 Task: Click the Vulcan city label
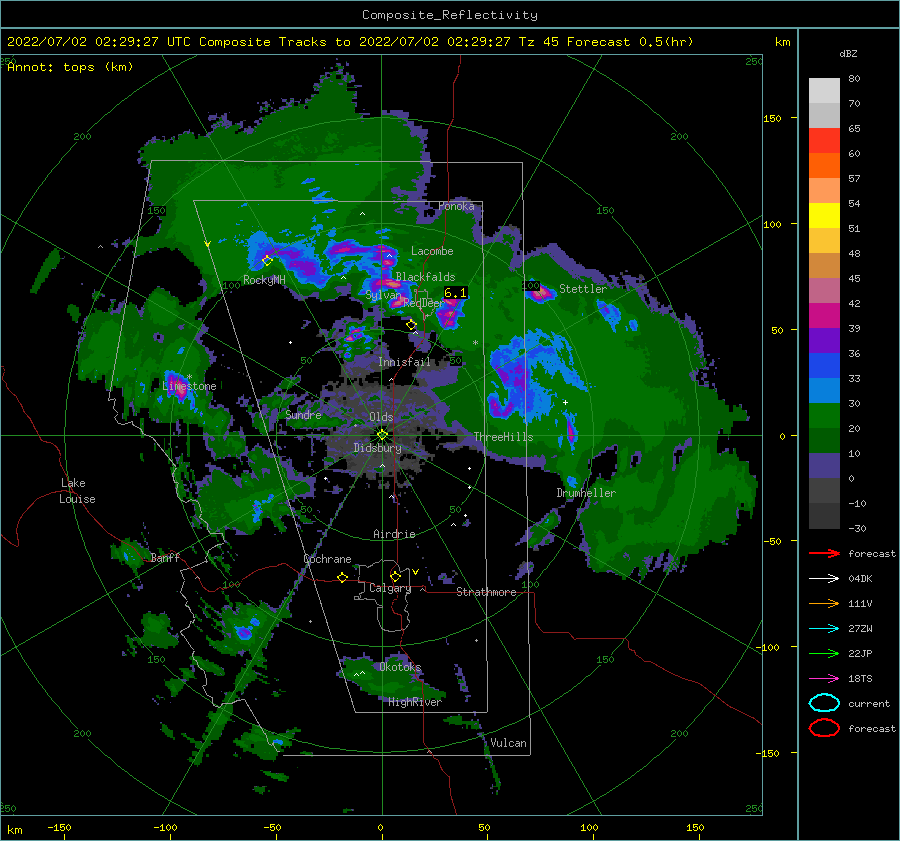pyautogui.click(x=508, y=743)
